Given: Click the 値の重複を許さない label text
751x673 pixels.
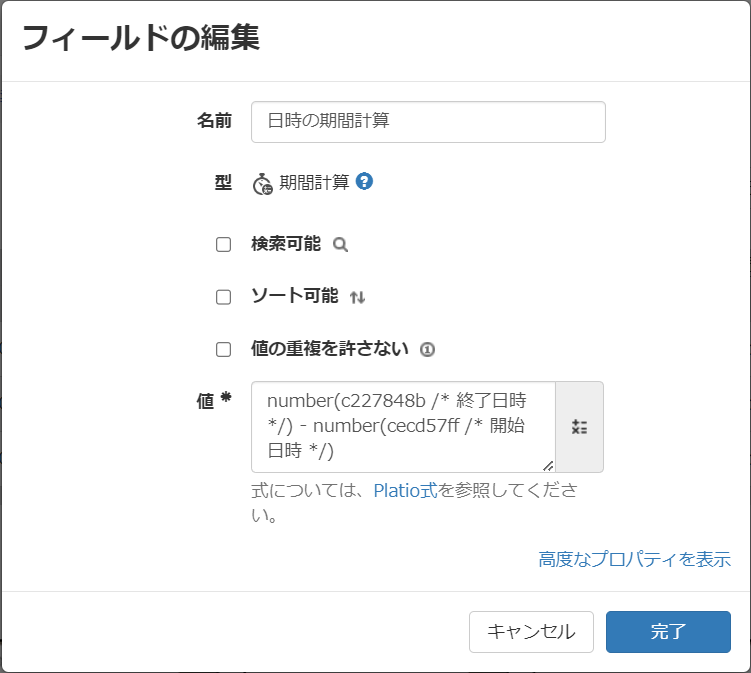Looking at the screenshot, I should click(x=330, y=348).
